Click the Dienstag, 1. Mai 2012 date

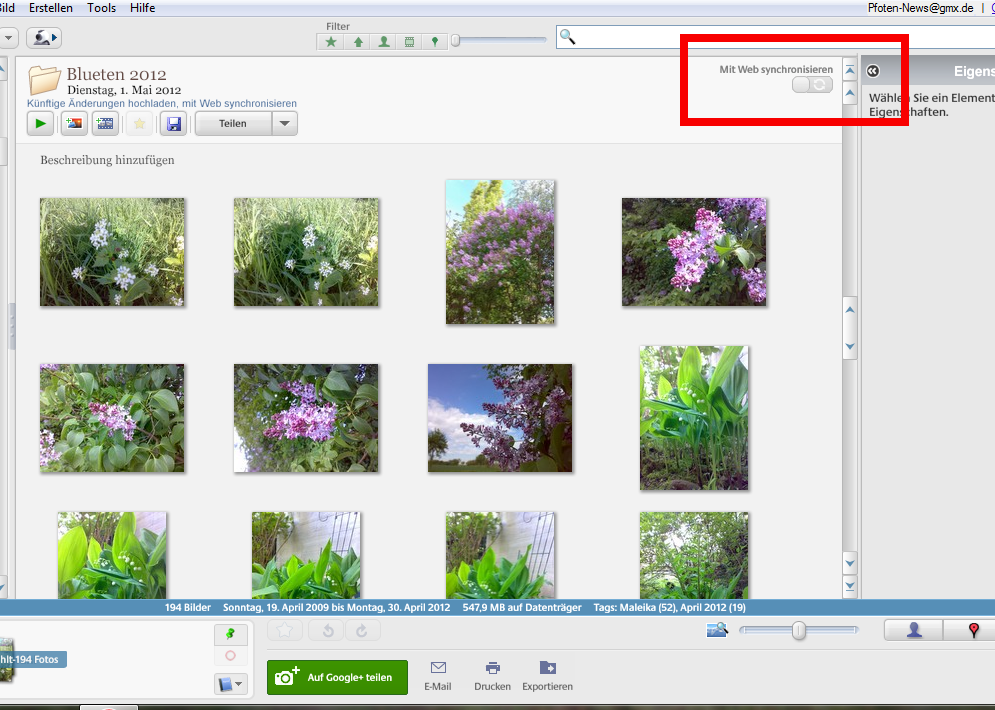pos(124,90)
